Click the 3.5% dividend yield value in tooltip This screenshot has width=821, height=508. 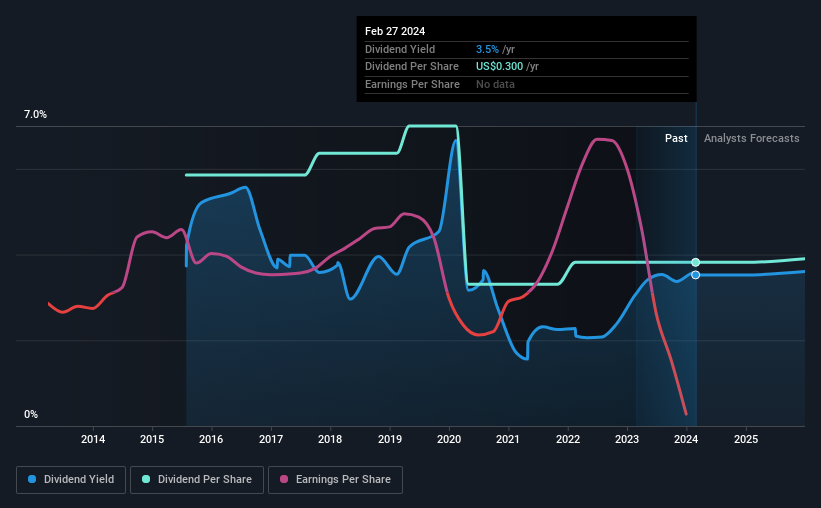click(487, 49)
